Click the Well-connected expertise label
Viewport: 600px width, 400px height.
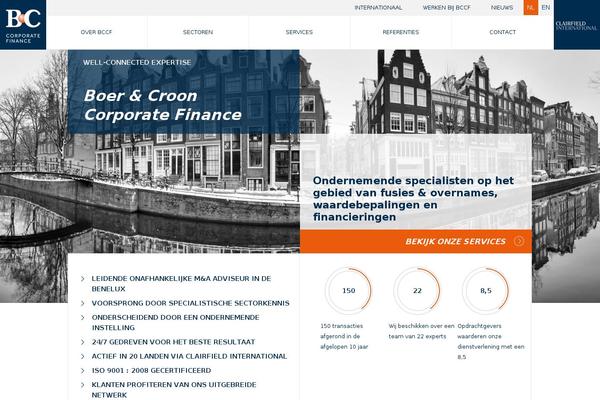click(x=137, y=62)
